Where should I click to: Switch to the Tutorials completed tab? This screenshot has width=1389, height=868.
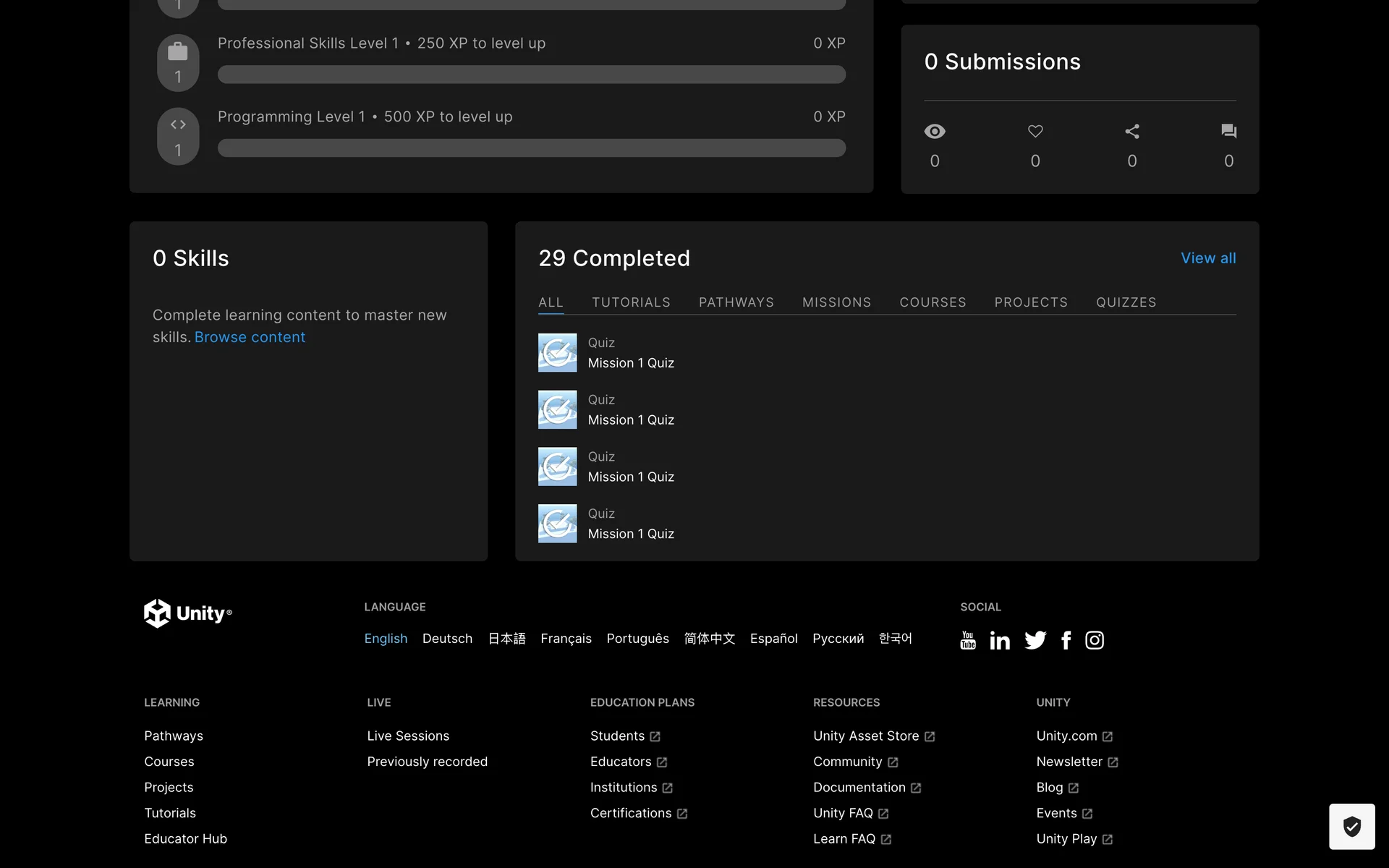(x=631, y=302)
